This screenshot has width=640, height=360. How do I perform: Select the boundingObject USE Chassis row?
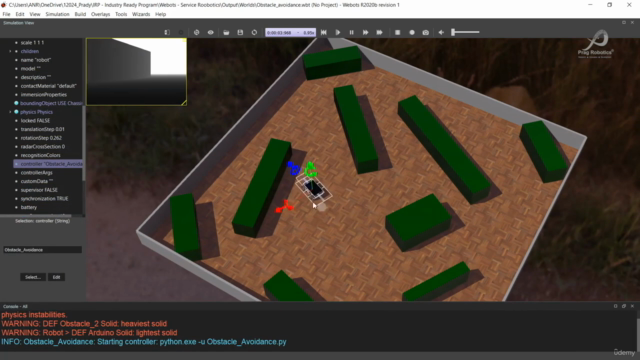pos(49,103)
